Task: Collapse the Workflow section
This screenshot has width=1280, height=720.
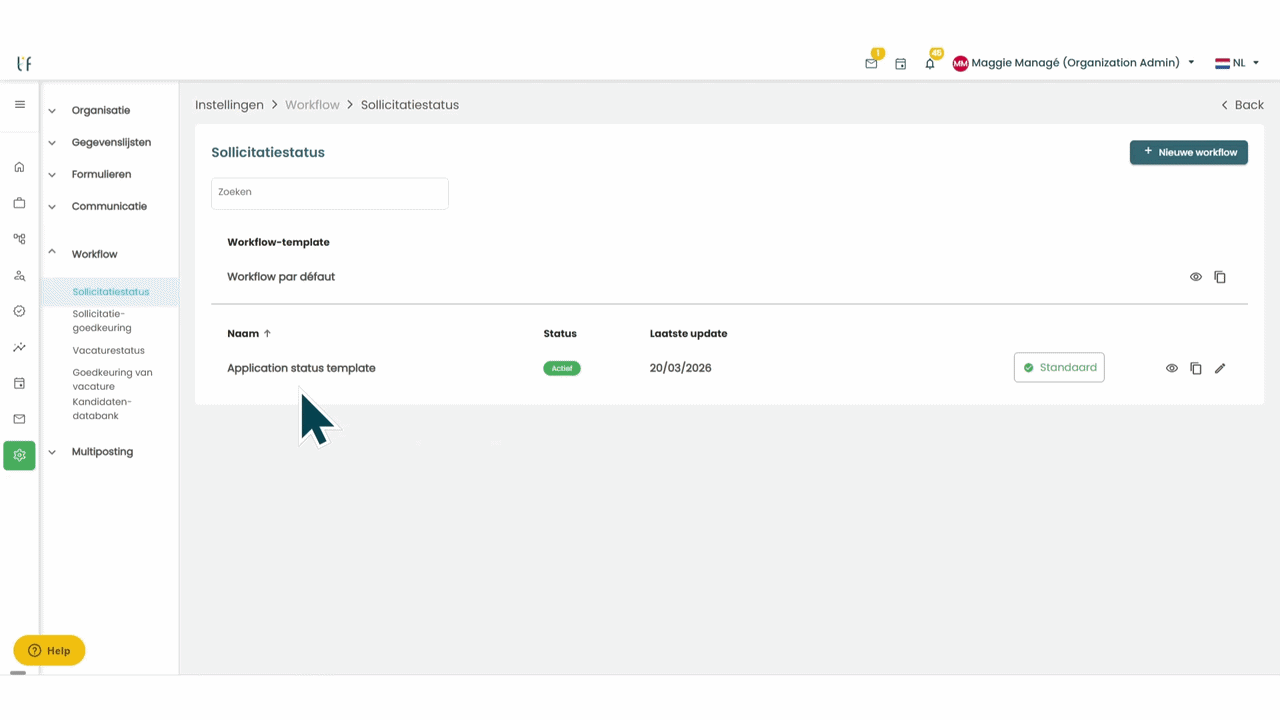Action: [94, 254]
